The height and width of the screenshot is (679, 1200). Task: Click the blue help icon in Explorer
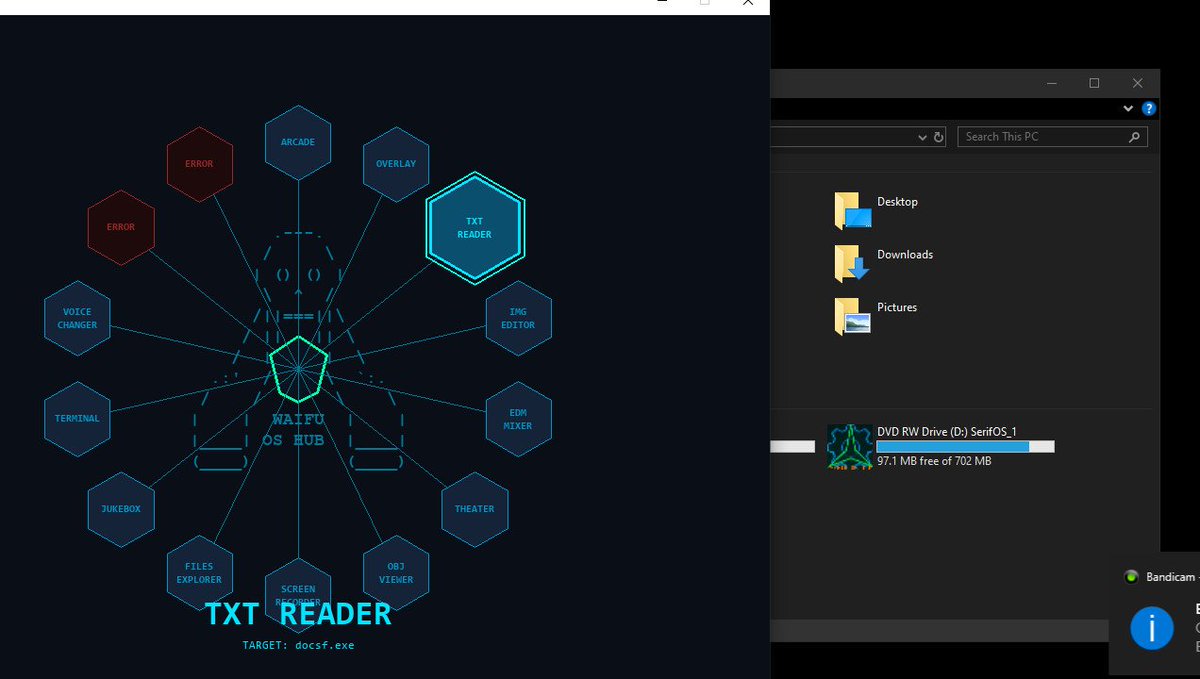[1149, 108]
